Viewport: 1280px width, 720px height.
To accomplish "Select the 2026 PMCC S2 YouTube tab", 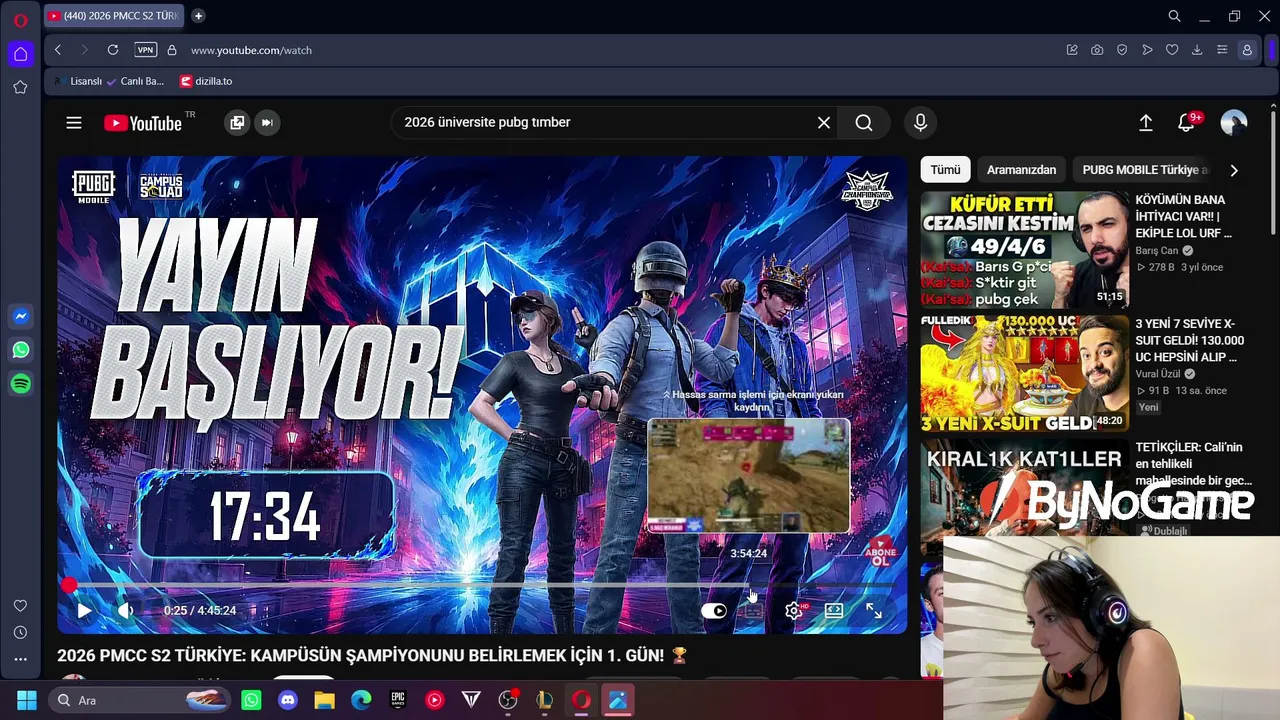I will 112,16.
